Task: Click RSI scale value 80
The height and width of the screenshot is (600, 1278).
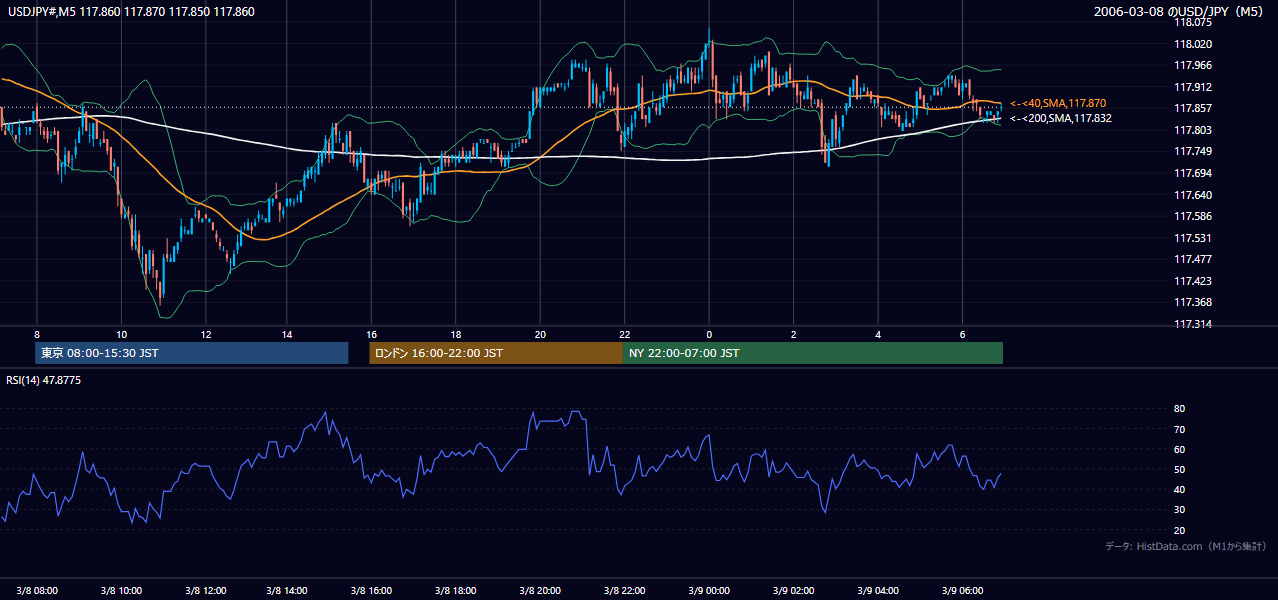Action: (x=1179, y=409)
